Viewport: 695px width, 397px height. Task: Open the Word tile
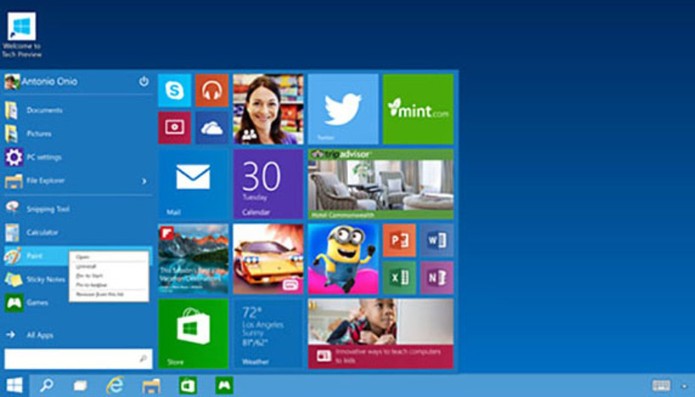click(437, 240)
